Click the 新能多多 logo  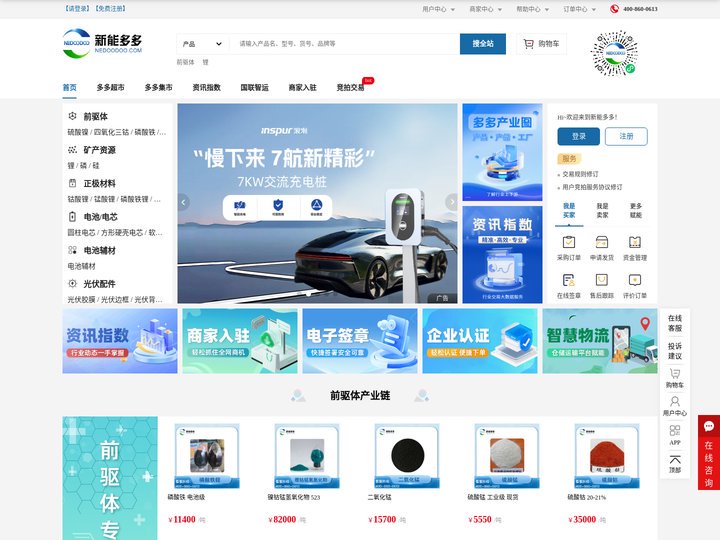[102, 44]
